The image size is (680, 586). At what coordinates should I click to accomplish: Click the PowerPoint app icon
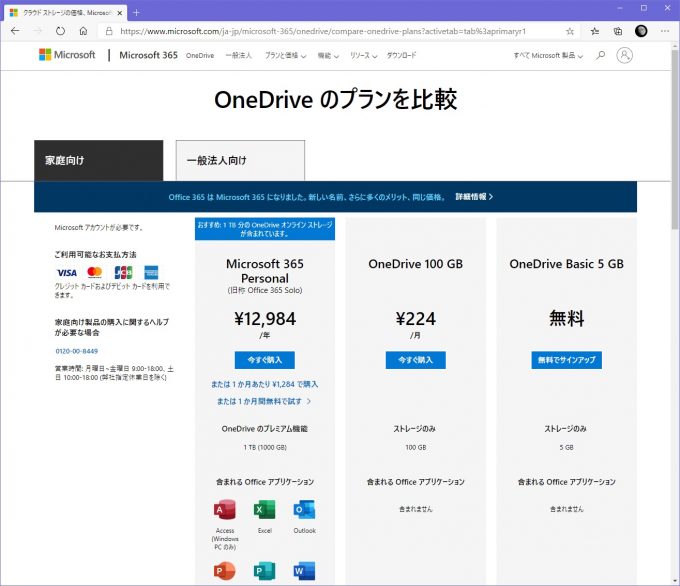pos(225,571)
